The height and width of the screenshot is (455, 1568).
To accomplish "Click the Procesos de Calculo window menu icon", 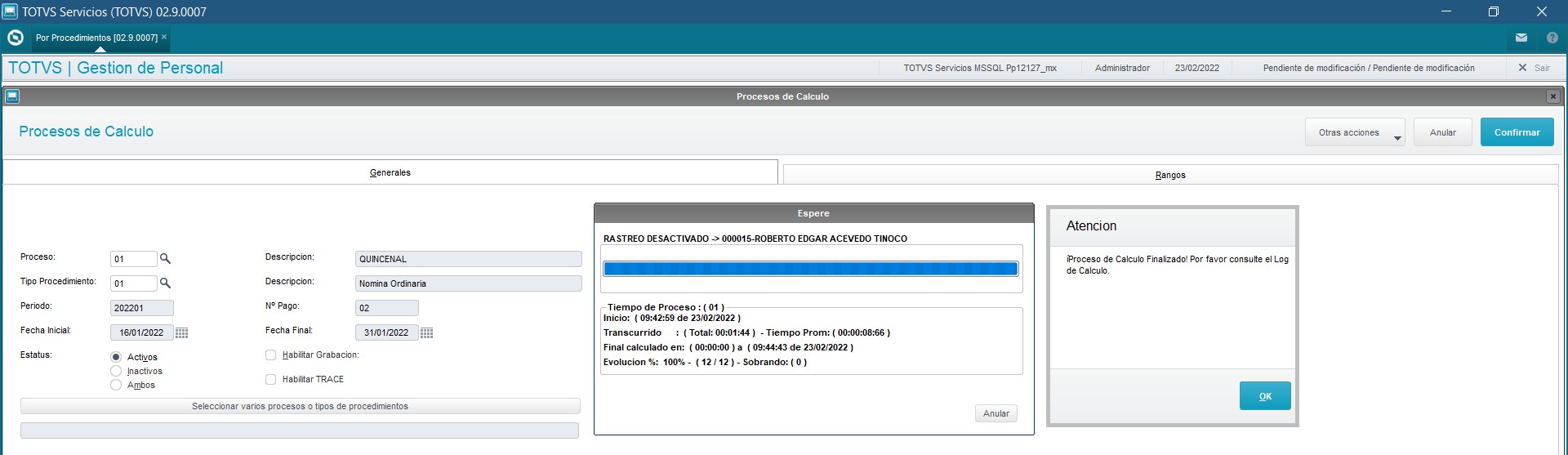I will 12,96.
